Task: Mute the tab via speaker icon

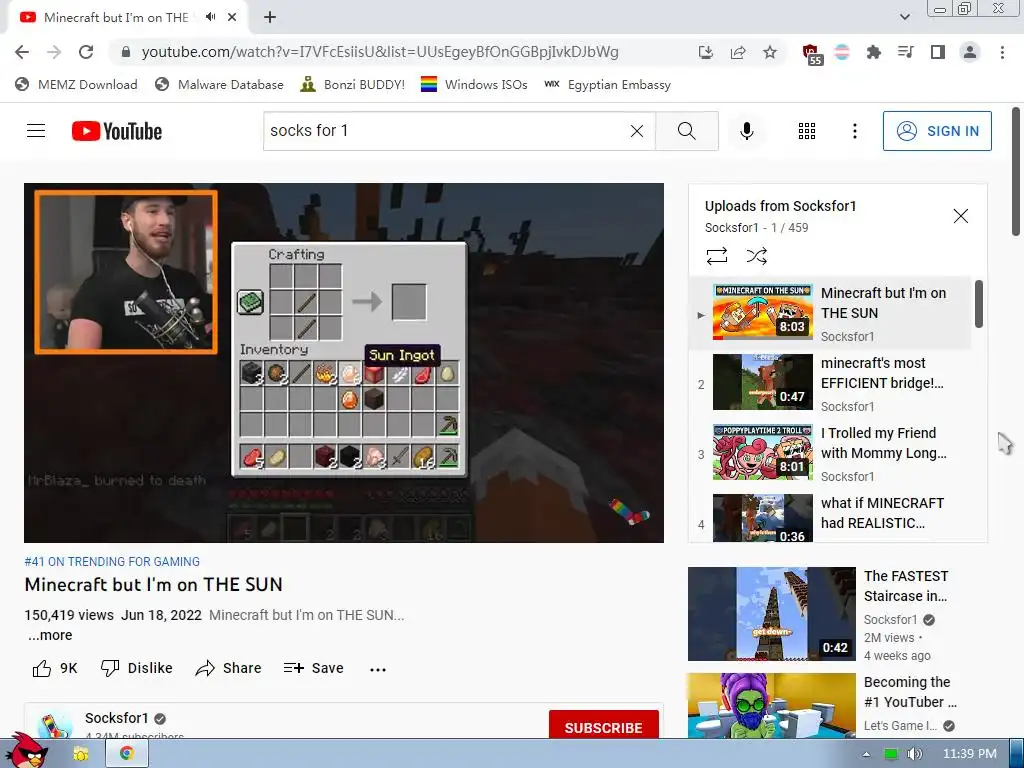Action: click(210, 18)
